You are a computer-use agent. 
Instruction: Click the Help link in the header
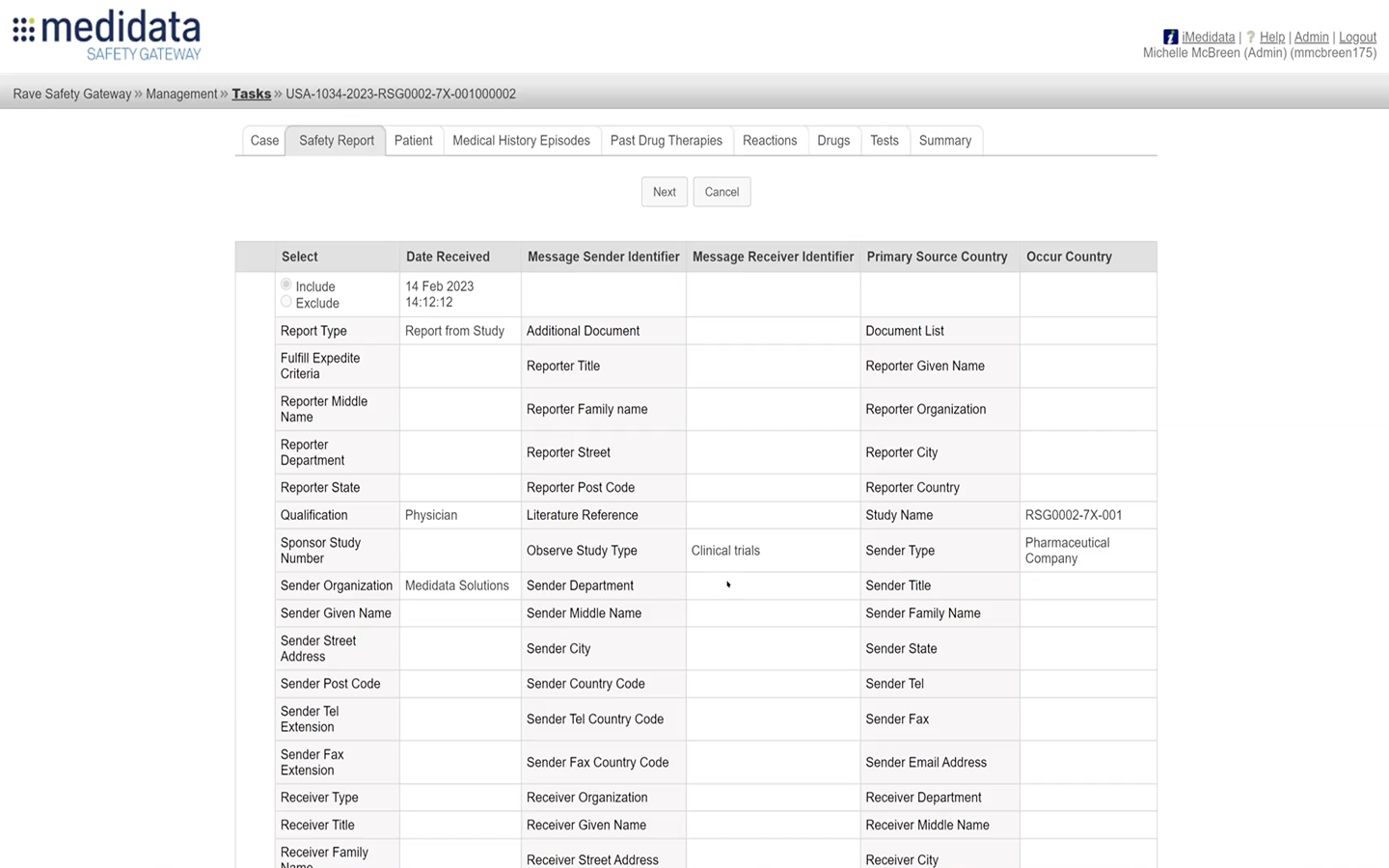[1272, 37]
